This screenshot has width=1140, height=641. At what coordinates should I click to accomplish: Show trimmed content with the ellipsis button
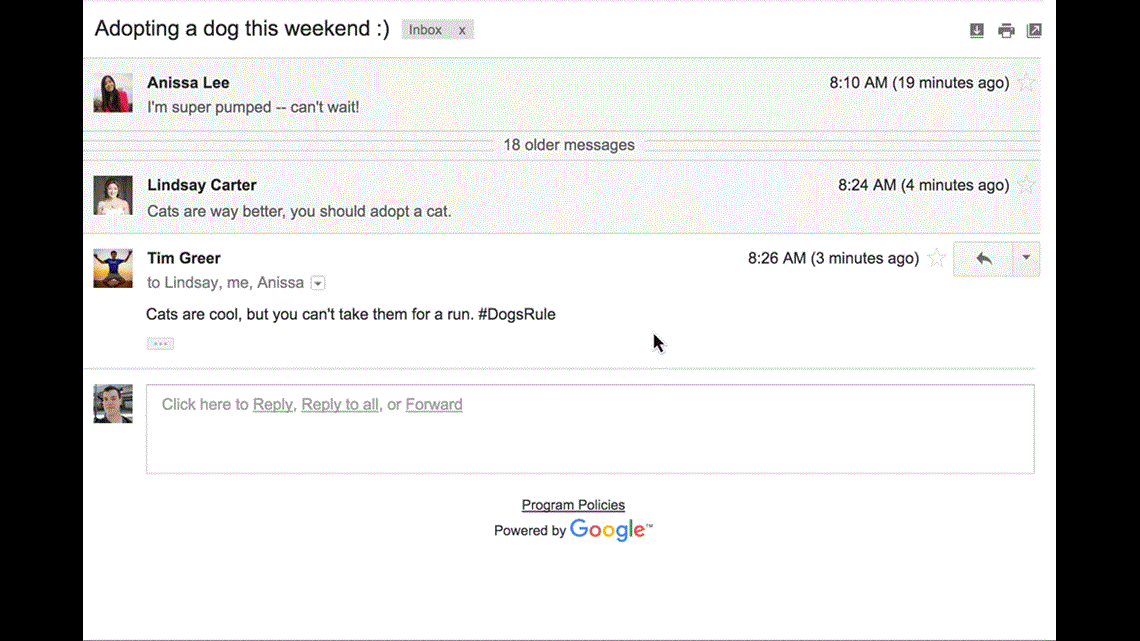click(x=160, y=343)
